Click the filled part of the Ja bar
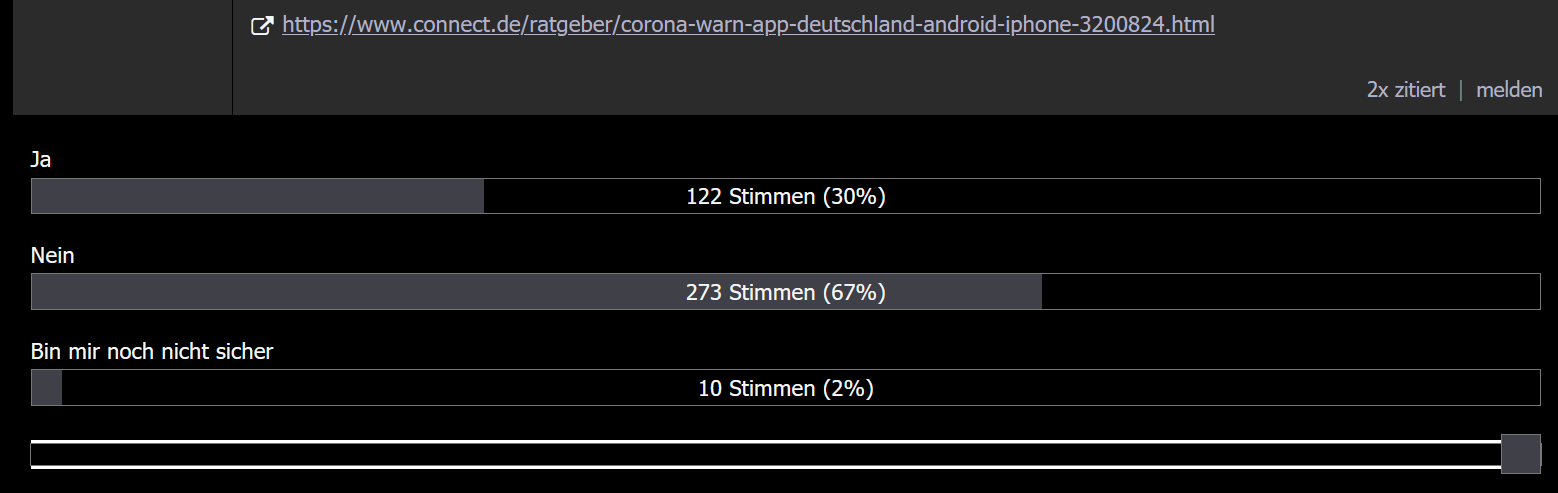The height and width of the screenshot is (493, 1558). pos(258,196)
